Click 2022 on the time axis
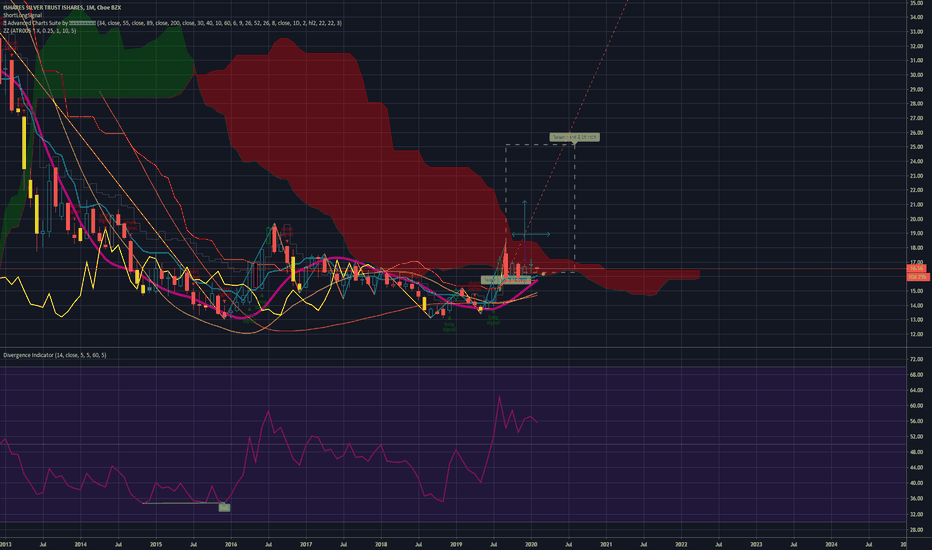The height and width of the screenshot is (550, 932). [681, 544]
